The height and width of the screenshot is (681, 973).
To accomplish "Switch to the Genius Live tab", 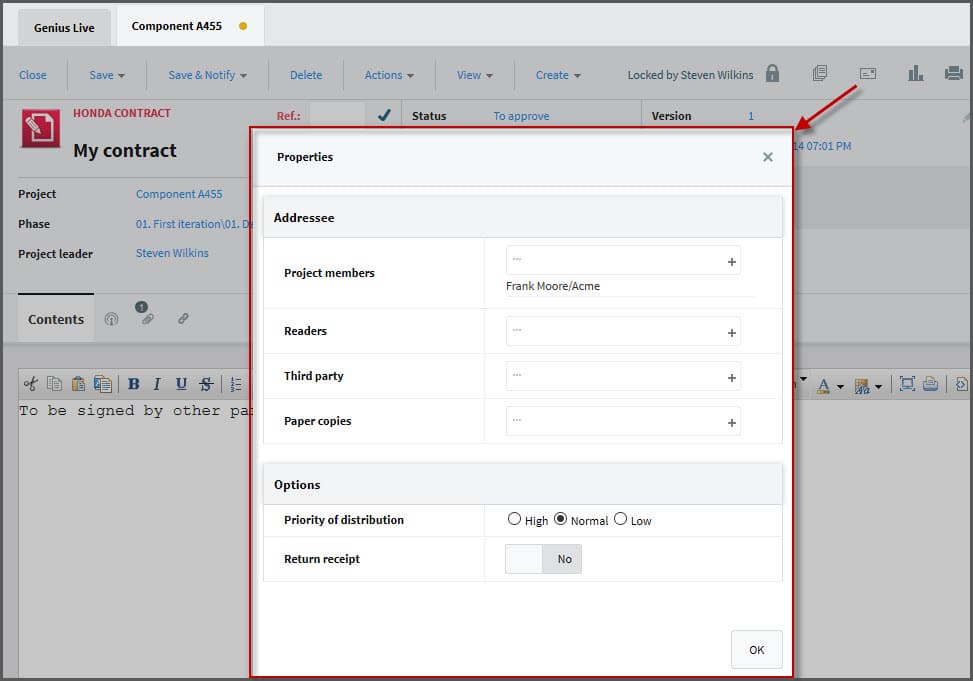I will pyautogui.click(x=64, y=28).
